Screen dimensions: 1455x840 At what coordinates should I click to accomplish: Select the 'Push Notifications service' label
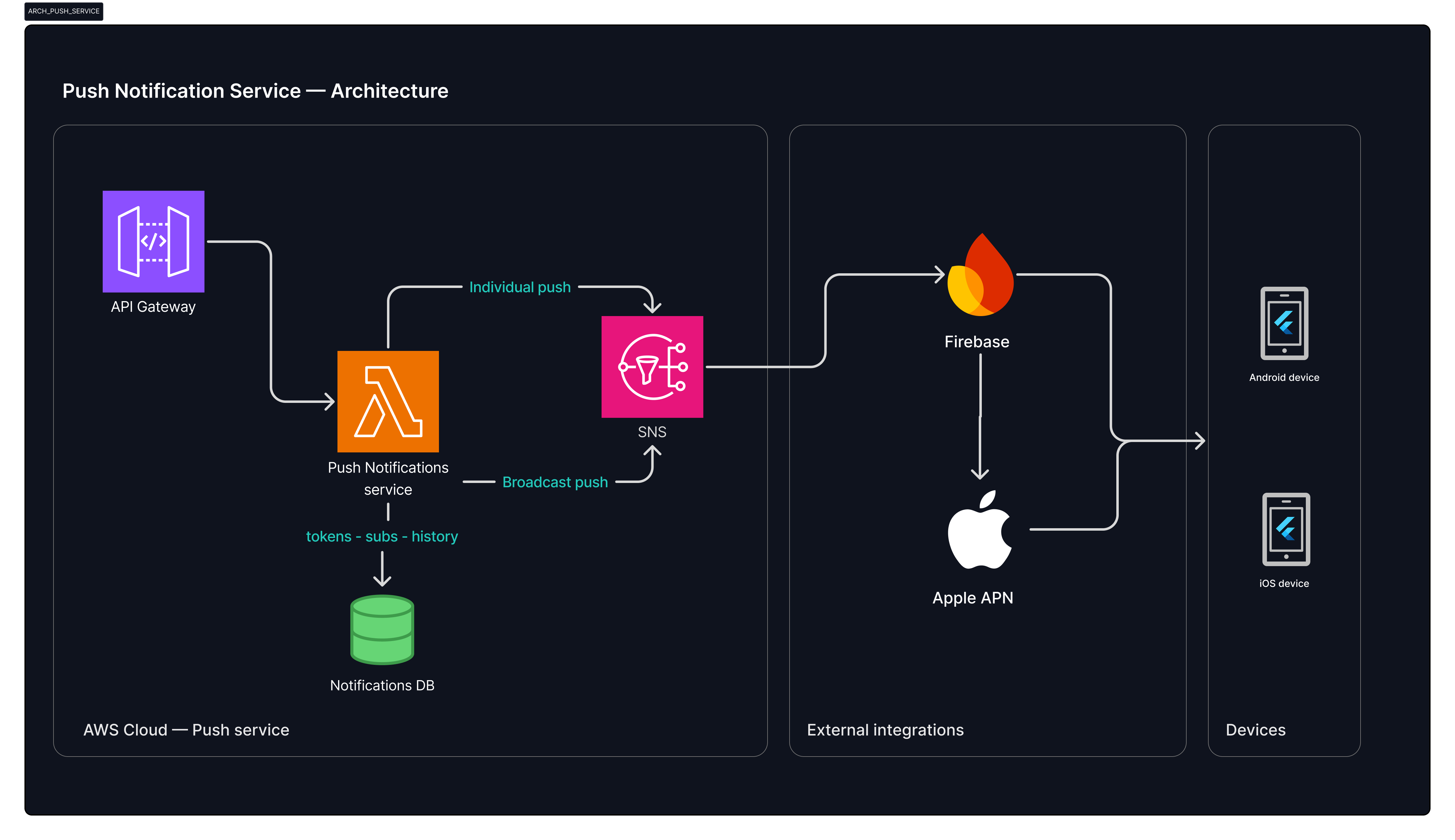(388, 478)
